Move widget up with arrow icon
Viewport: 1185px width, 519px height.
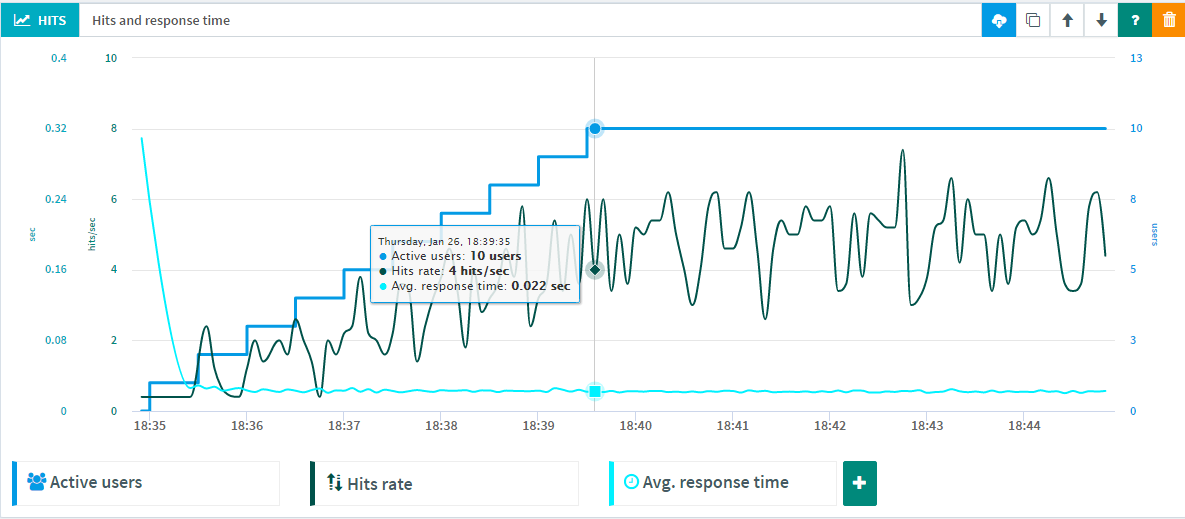[x=1067, y=20]
